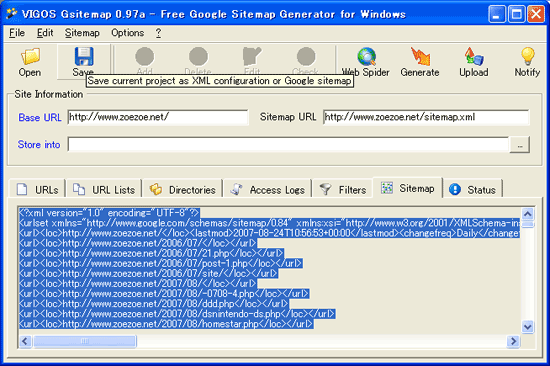Click the 2006/07/site/ URL line
The height and width of the screenshot is (366, 550).
coord(149,273)
